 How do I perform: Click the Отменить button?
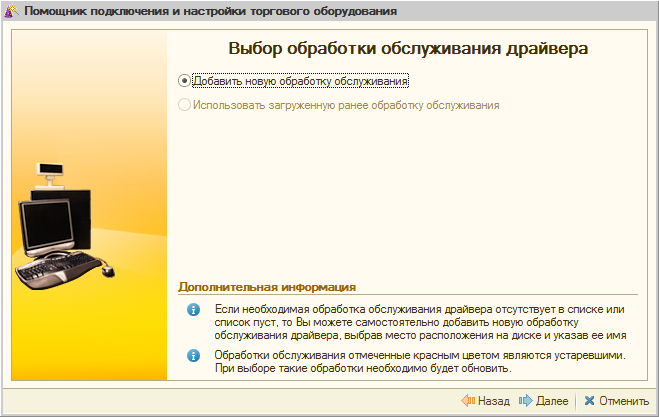click(x=617, y=401)
